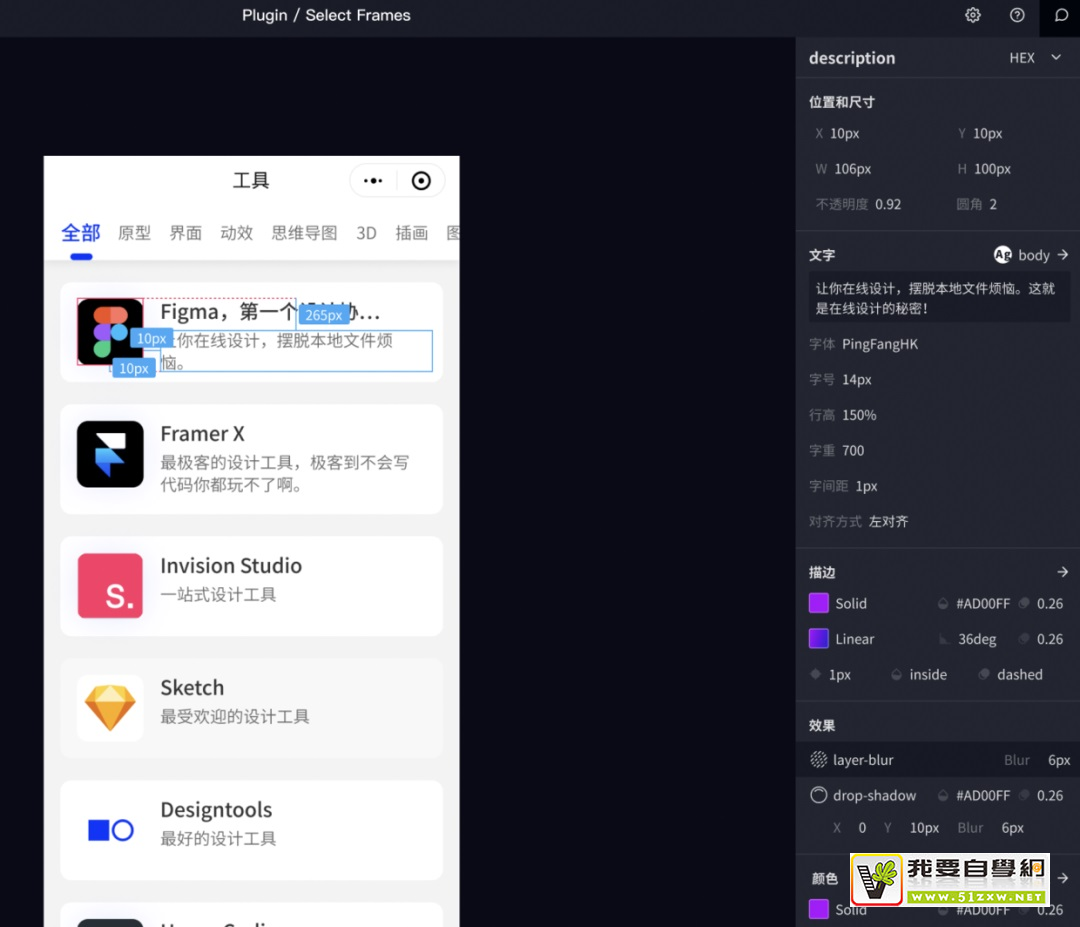1080x927 pixels.
Task: Click the Ag text-style icon next to body
Action: (x=1003, y=255)
